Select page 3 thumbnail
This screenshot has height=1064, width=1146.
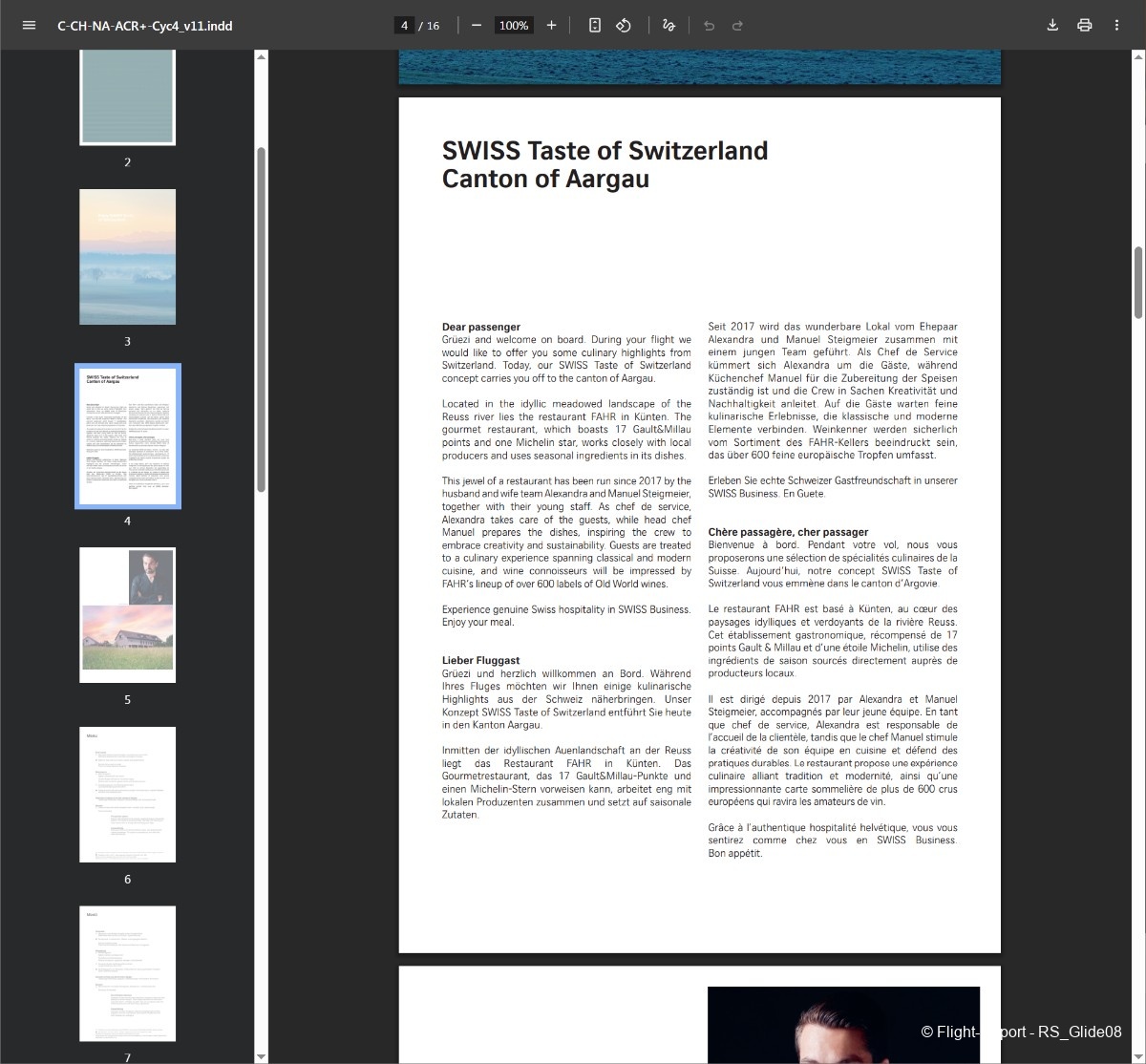(127, 257)
